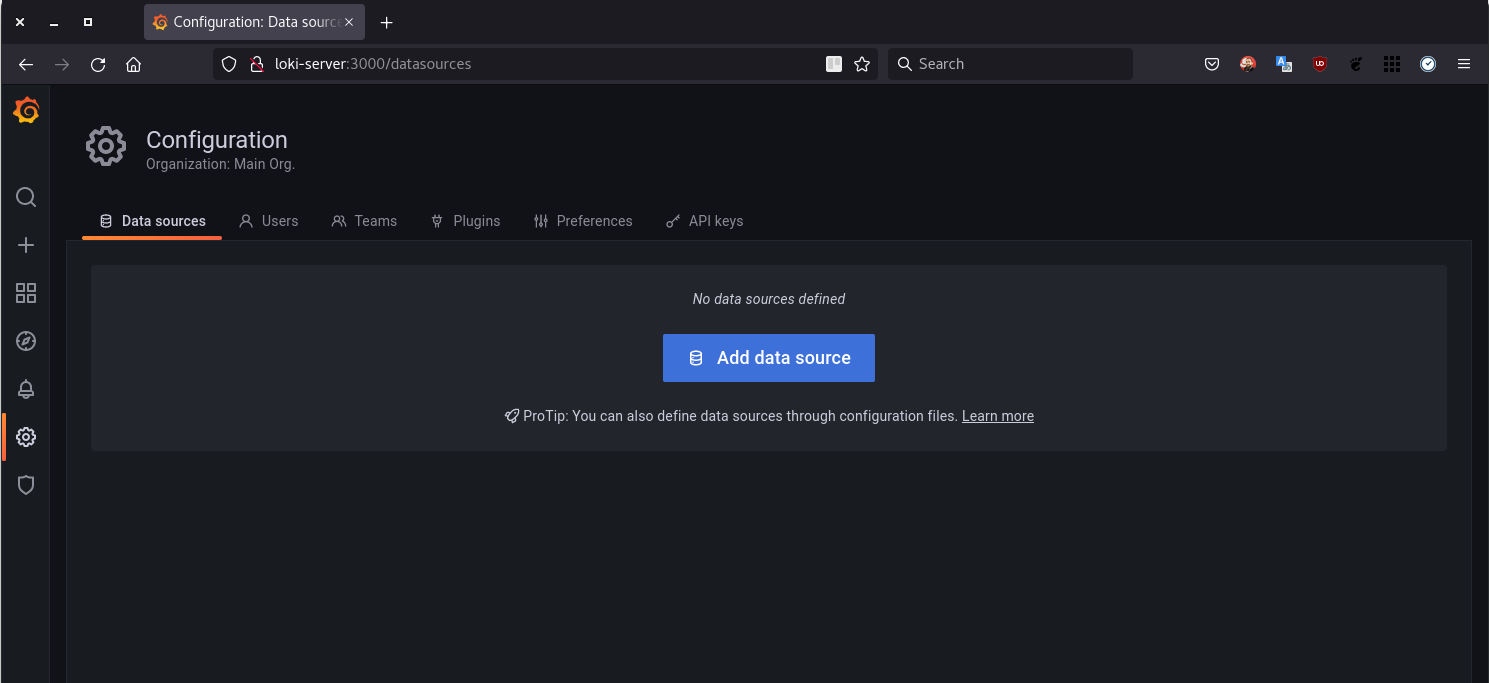The height and width of the screenshot is (683, 1489).
Task: Click the Grafana logo in sidebar
Action: click(x=26, y=111)
